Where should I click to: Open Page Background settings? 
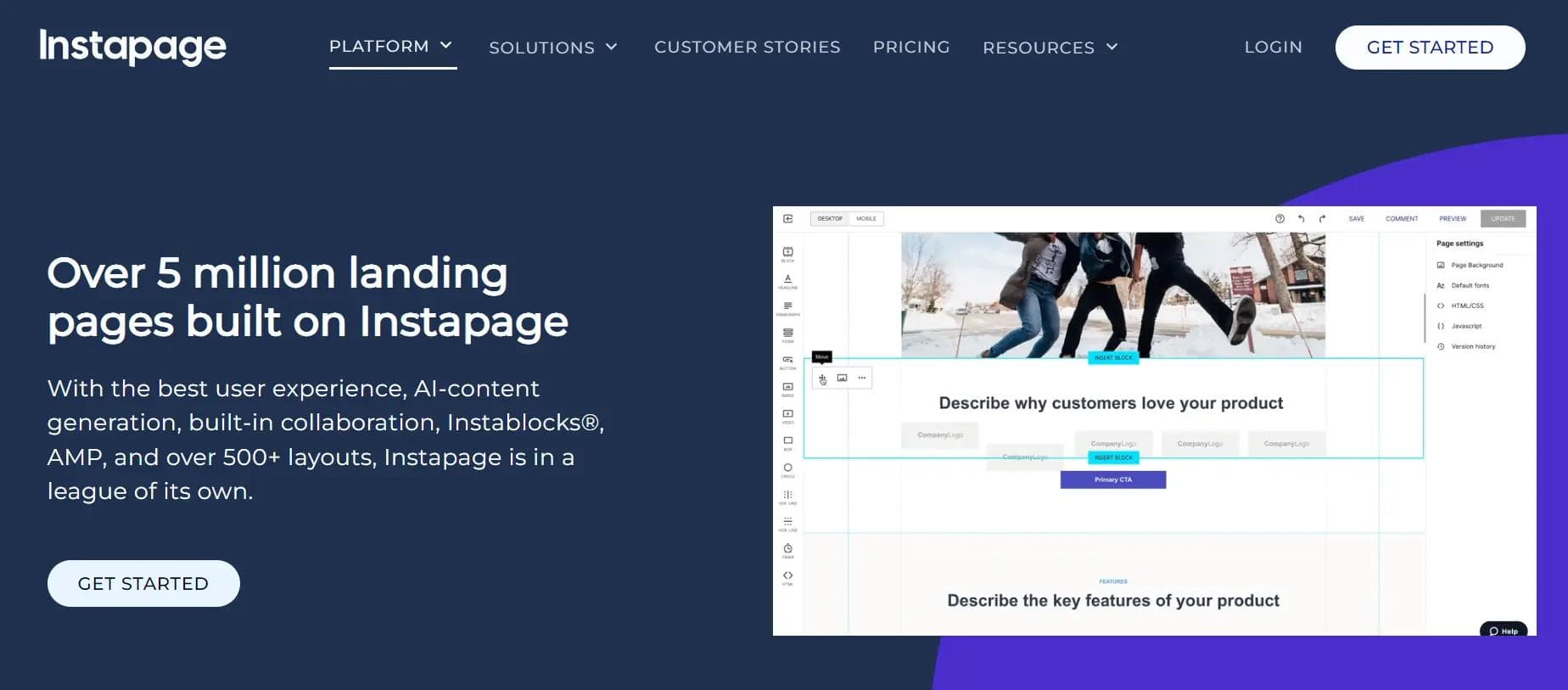pyautogui.click(x=1470, y=265)
